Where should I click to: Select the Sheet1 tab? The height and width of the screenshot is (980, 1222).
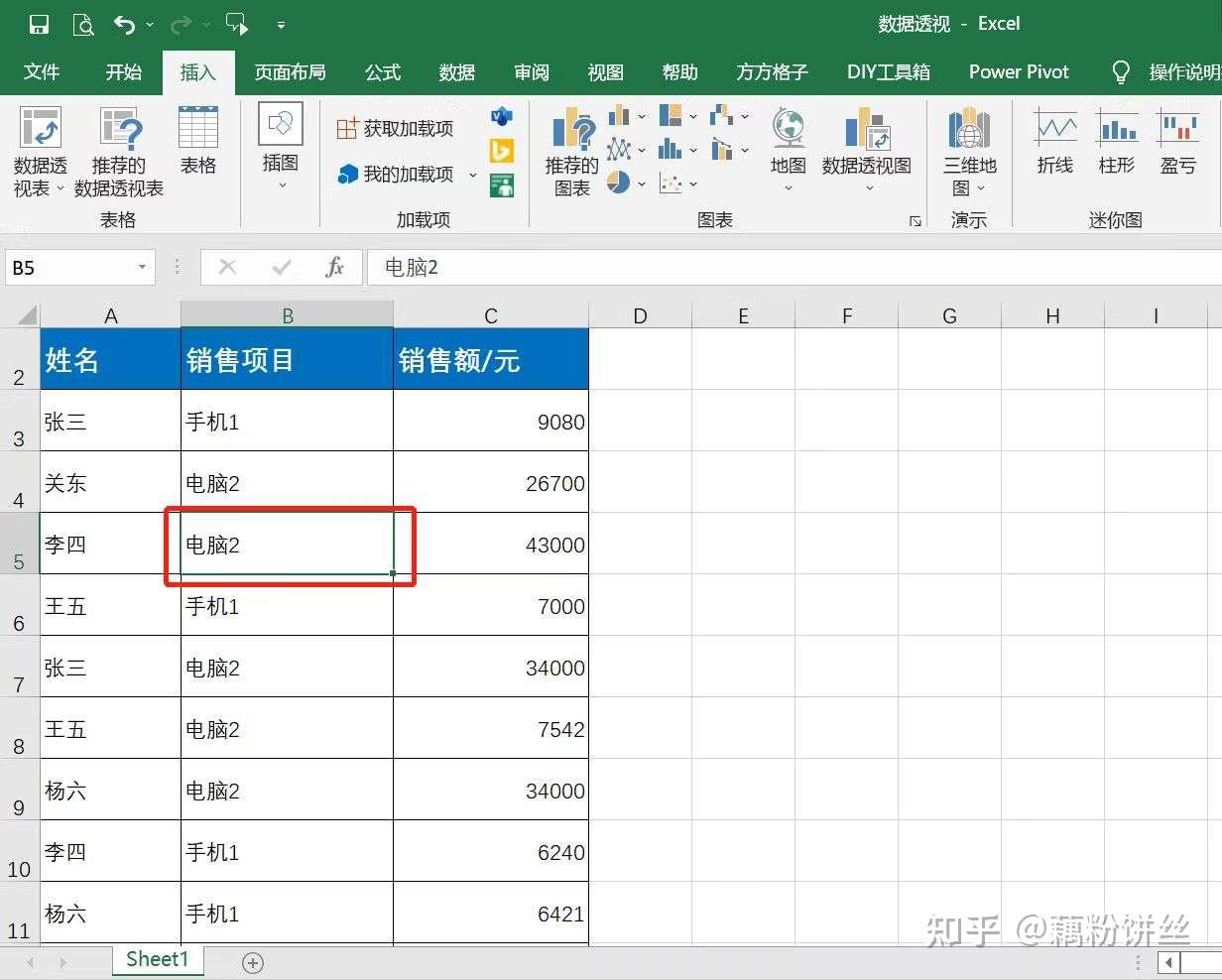pos(157,959)
